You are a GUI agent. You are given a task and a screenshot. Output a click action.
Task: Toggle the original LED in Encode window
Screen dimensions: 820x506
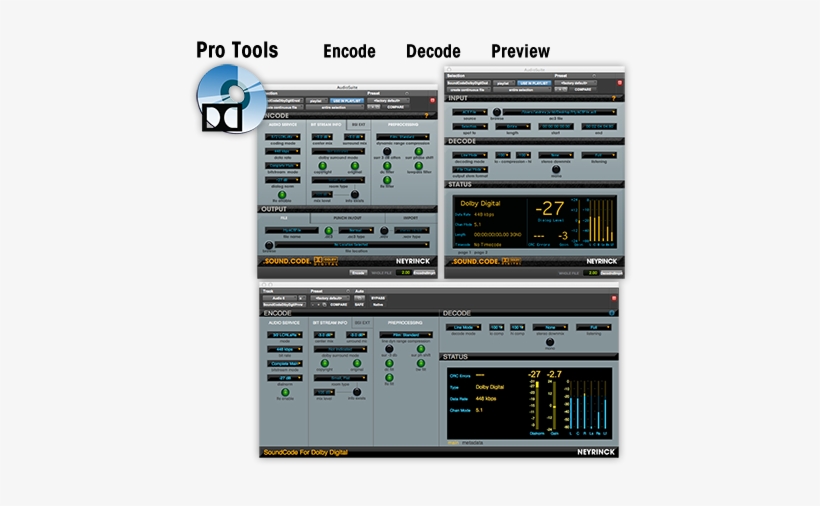[355, 166]
